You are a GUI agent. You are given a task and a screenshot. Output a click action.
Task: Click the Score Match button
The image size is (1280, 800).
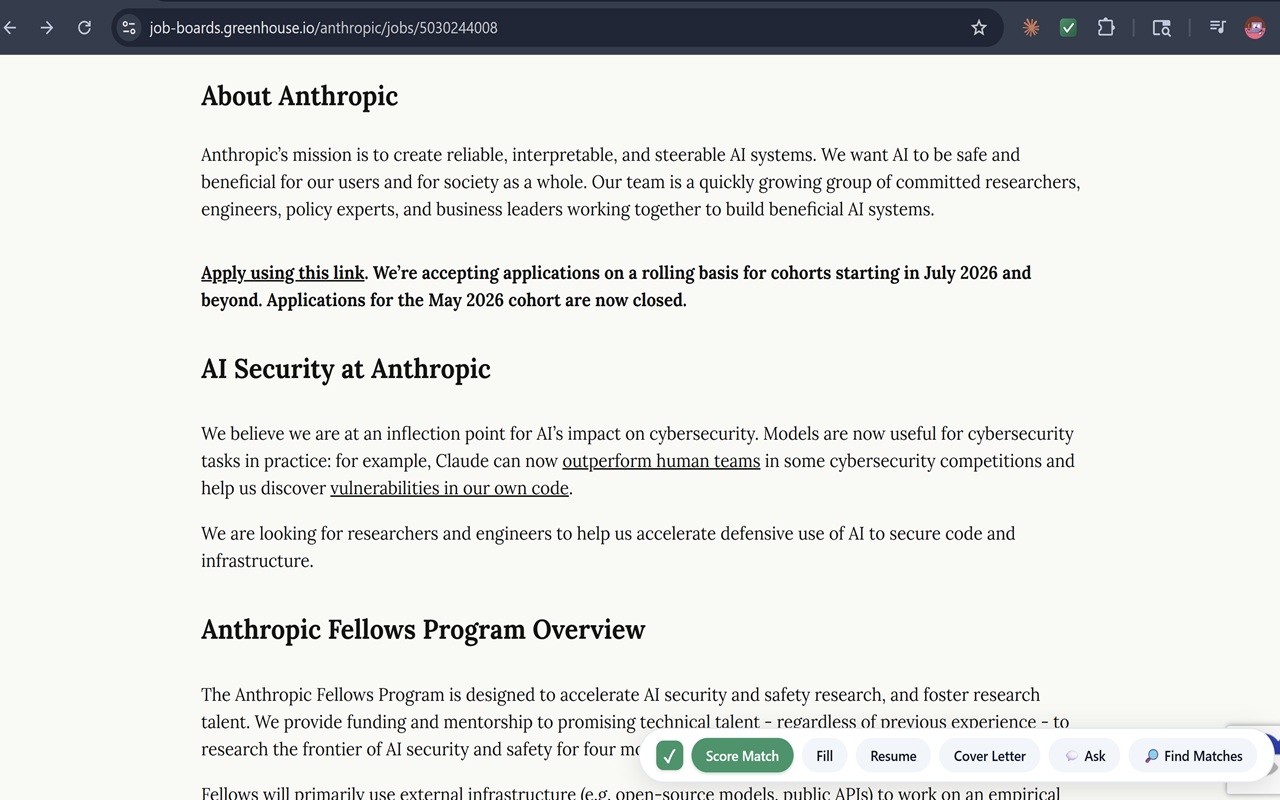click(x=742, y=756)
